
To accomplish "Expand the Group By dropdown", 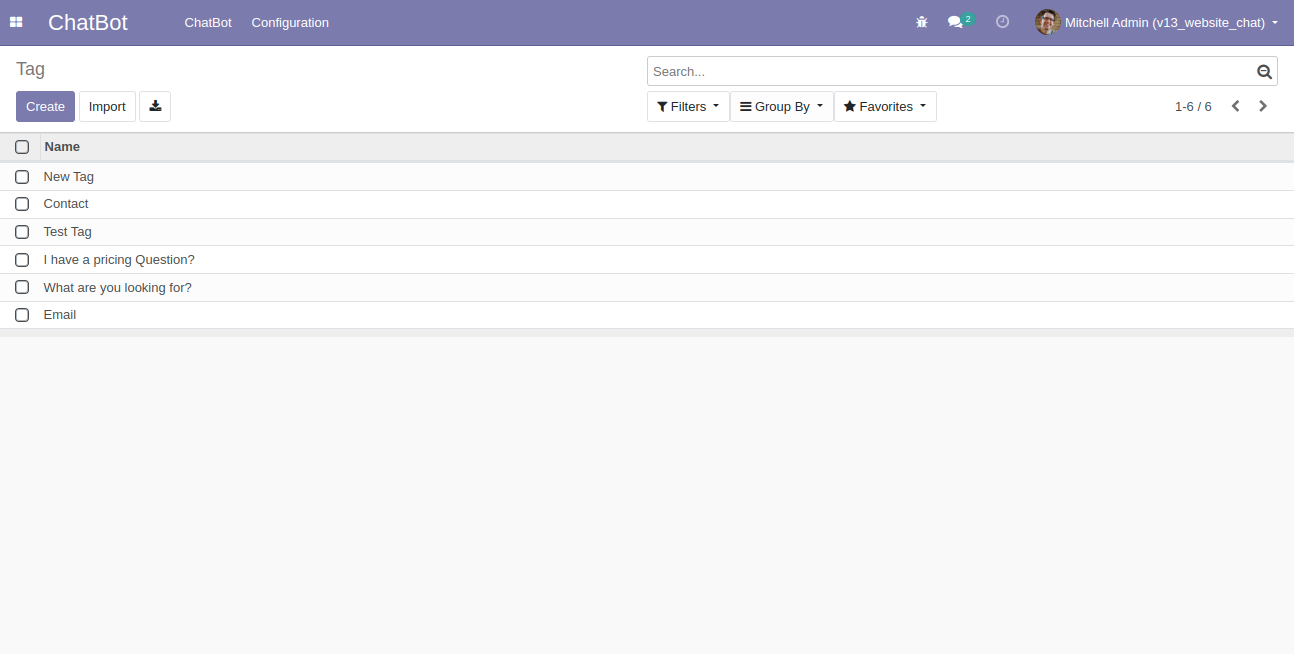I will (781, 106).
